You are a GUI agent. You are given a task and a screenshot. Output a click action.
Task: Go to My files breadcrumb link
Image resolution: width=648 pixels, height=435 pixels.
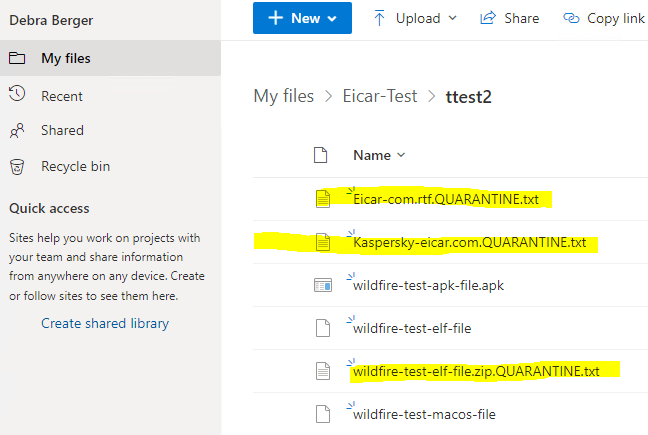pyautogui.click(x=284, y=96)
